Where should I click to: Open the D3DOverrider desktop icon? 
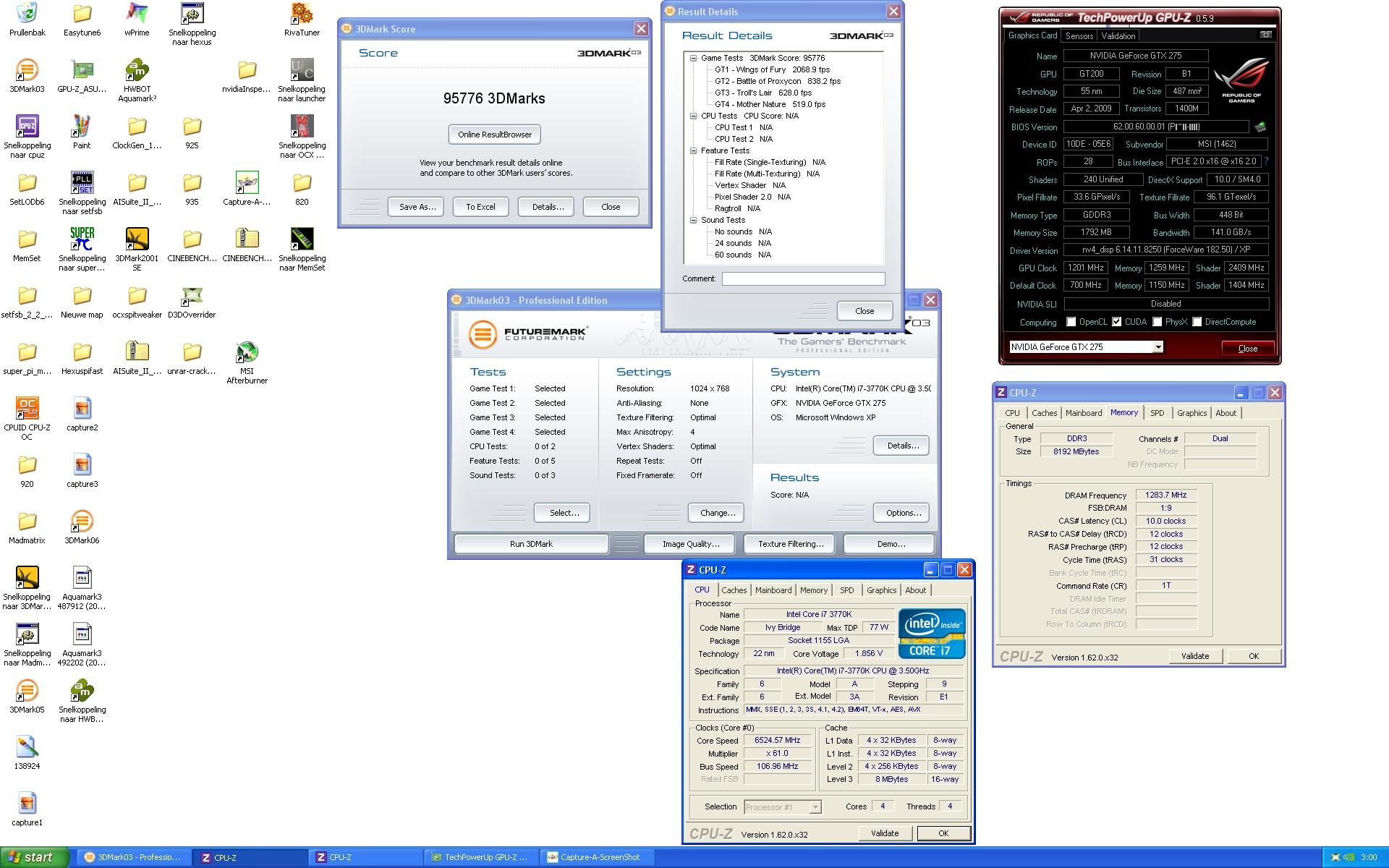pos(192,302)
